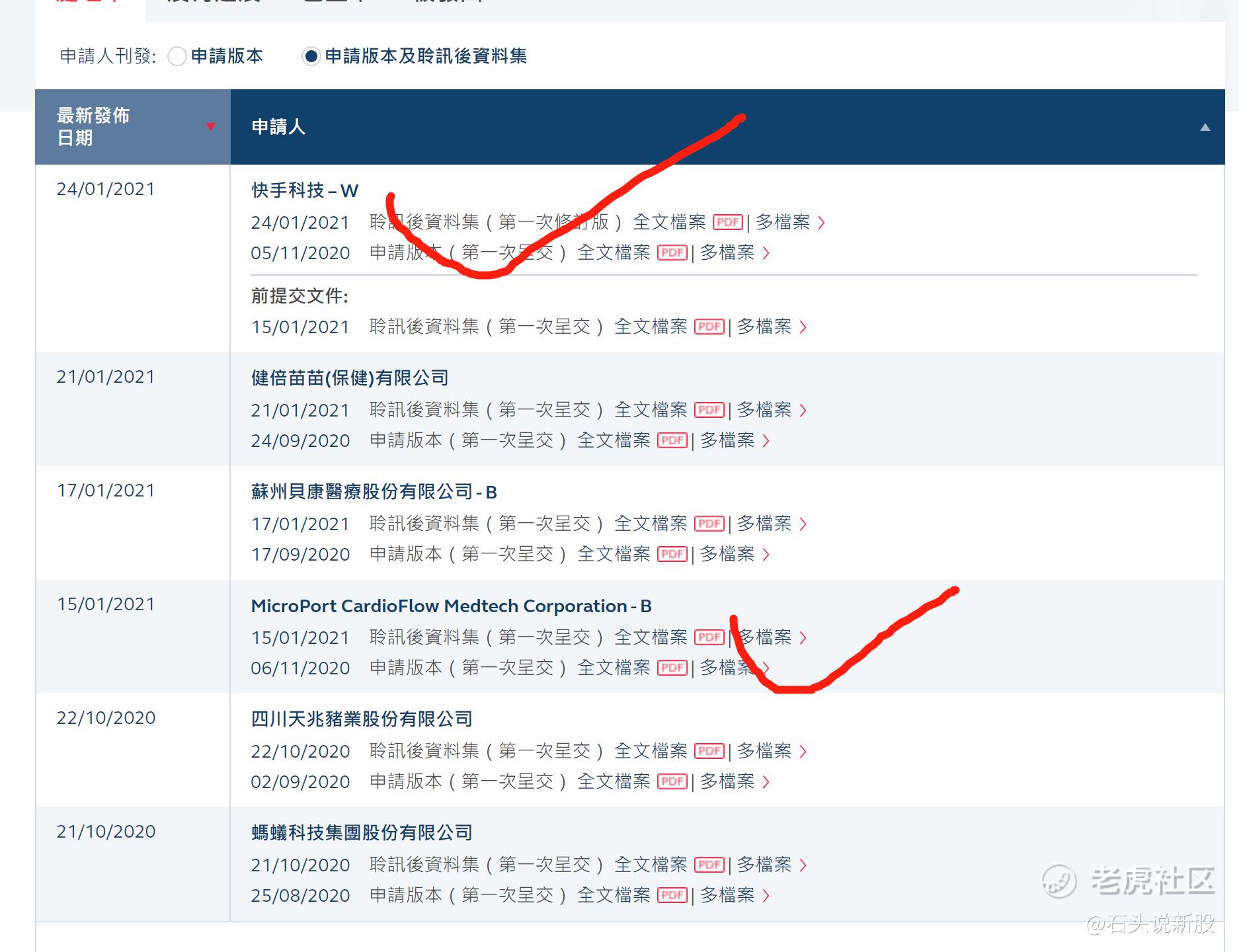The width and height of the screenshot is (1239, 952).
Task: Click the 前提交文件 label under 快手科技
Action: (x=300, y=296)
